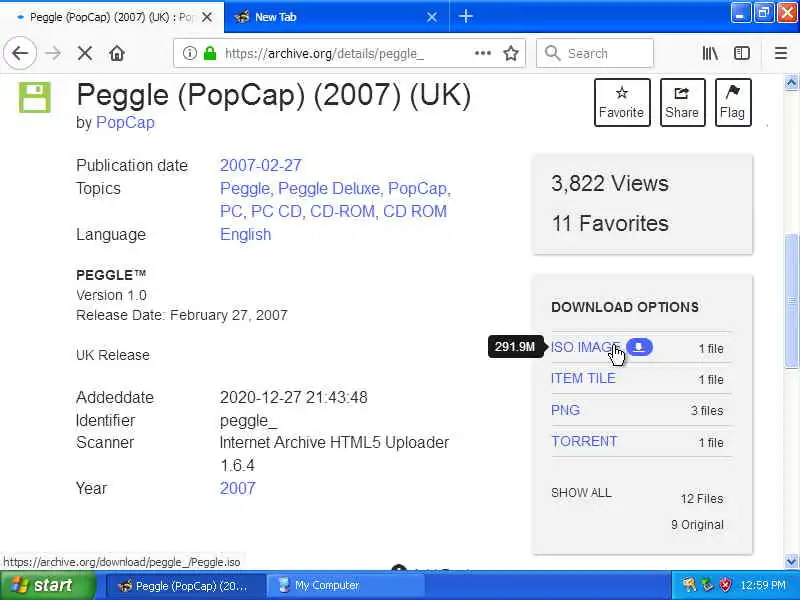Click the system tray clock 12:59 PM

[763, 585]
